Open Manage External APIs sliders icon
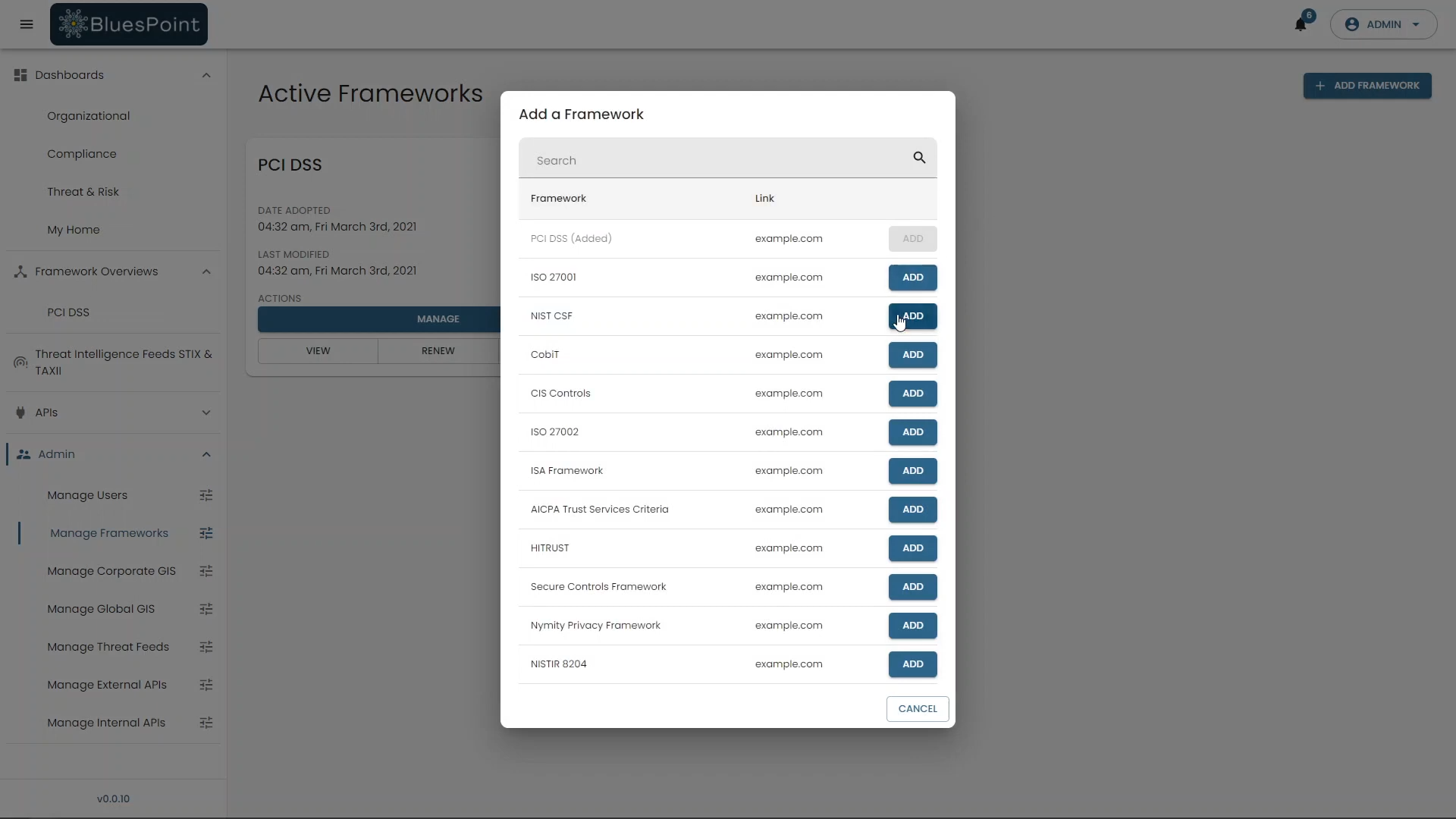This screenshot has height=819, width=1456. (206, 685)
